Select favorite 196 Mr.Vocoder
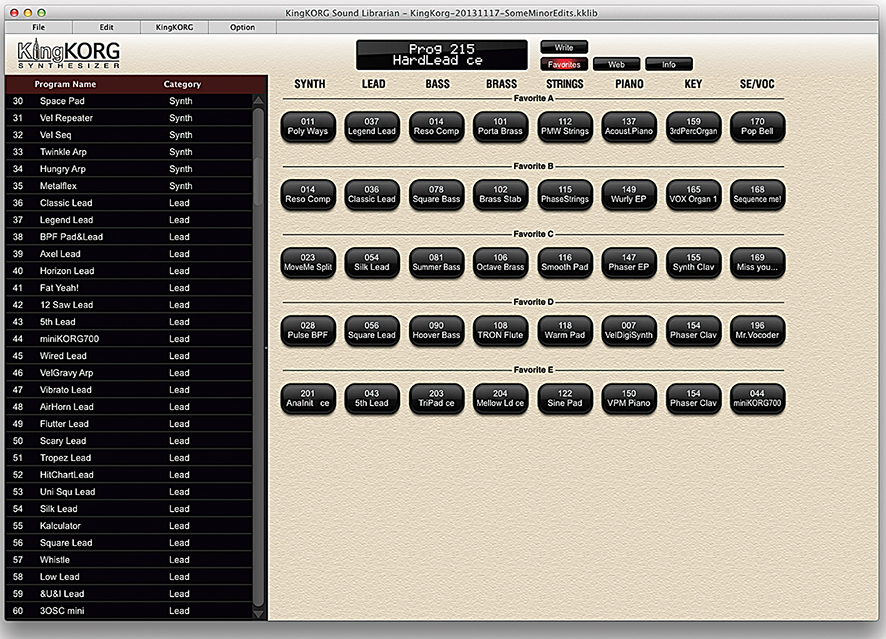886x639 pixels. [757, 331]
